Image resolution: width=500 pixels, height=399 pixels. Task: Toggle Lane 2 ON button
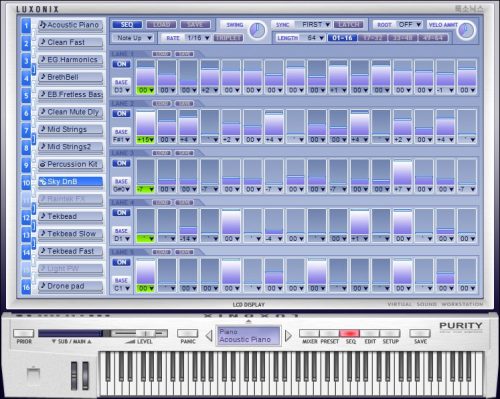121,114
